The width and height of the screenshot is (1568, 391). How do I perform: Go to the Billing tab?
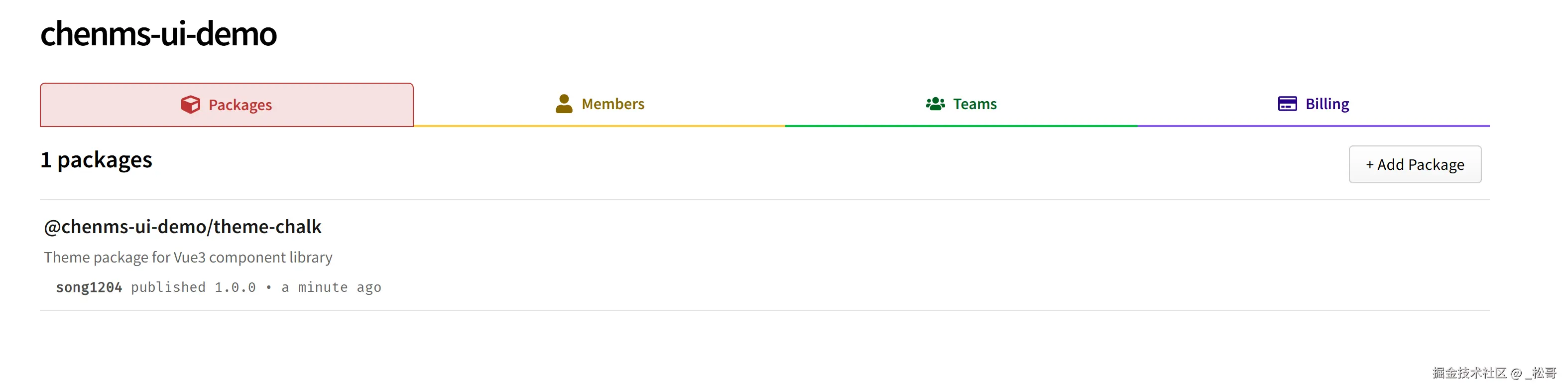coord(1327,104)
